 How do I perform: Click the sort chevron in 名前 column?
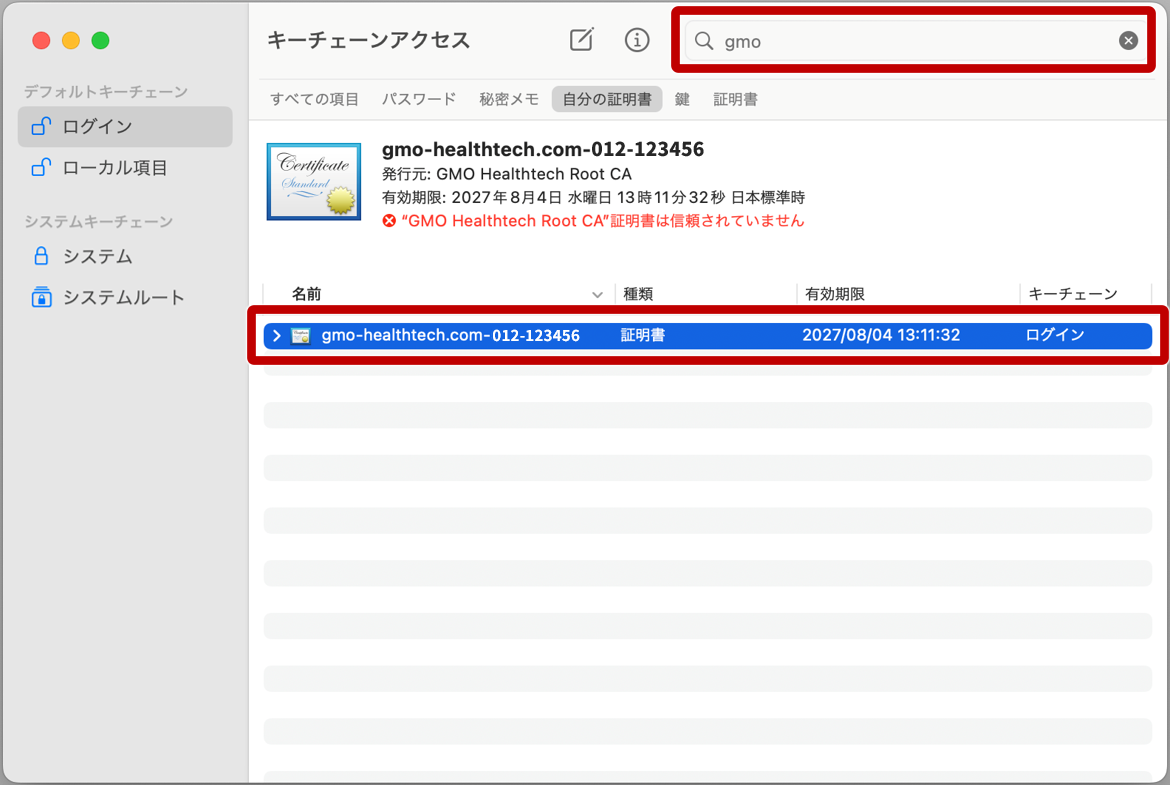point(597,295)
